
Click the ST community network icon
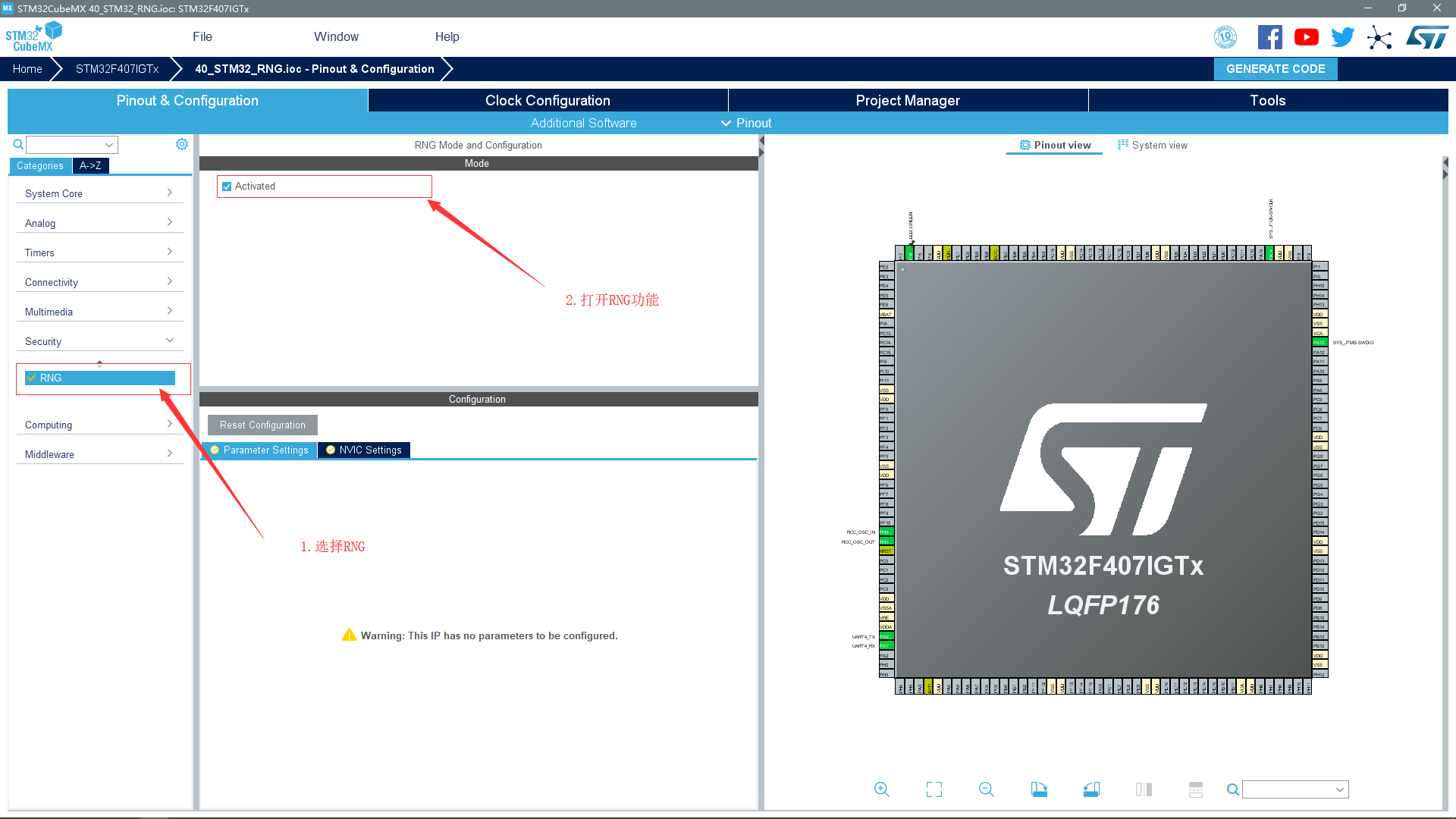(x=1379, y=37)
